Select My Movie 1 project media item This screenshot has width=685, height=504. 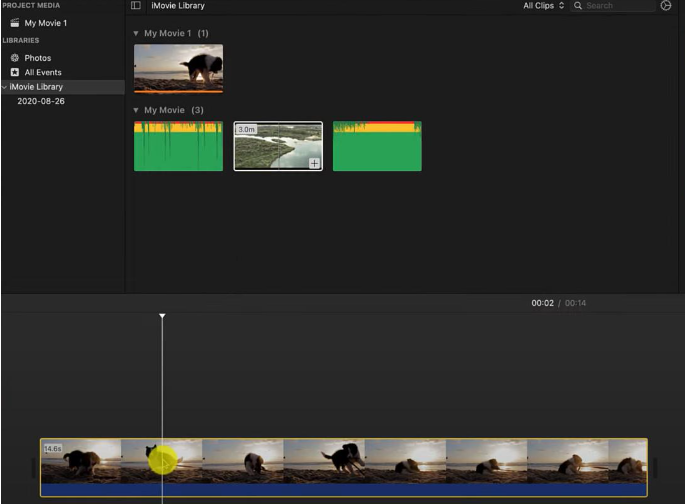[x=45, y=23]
